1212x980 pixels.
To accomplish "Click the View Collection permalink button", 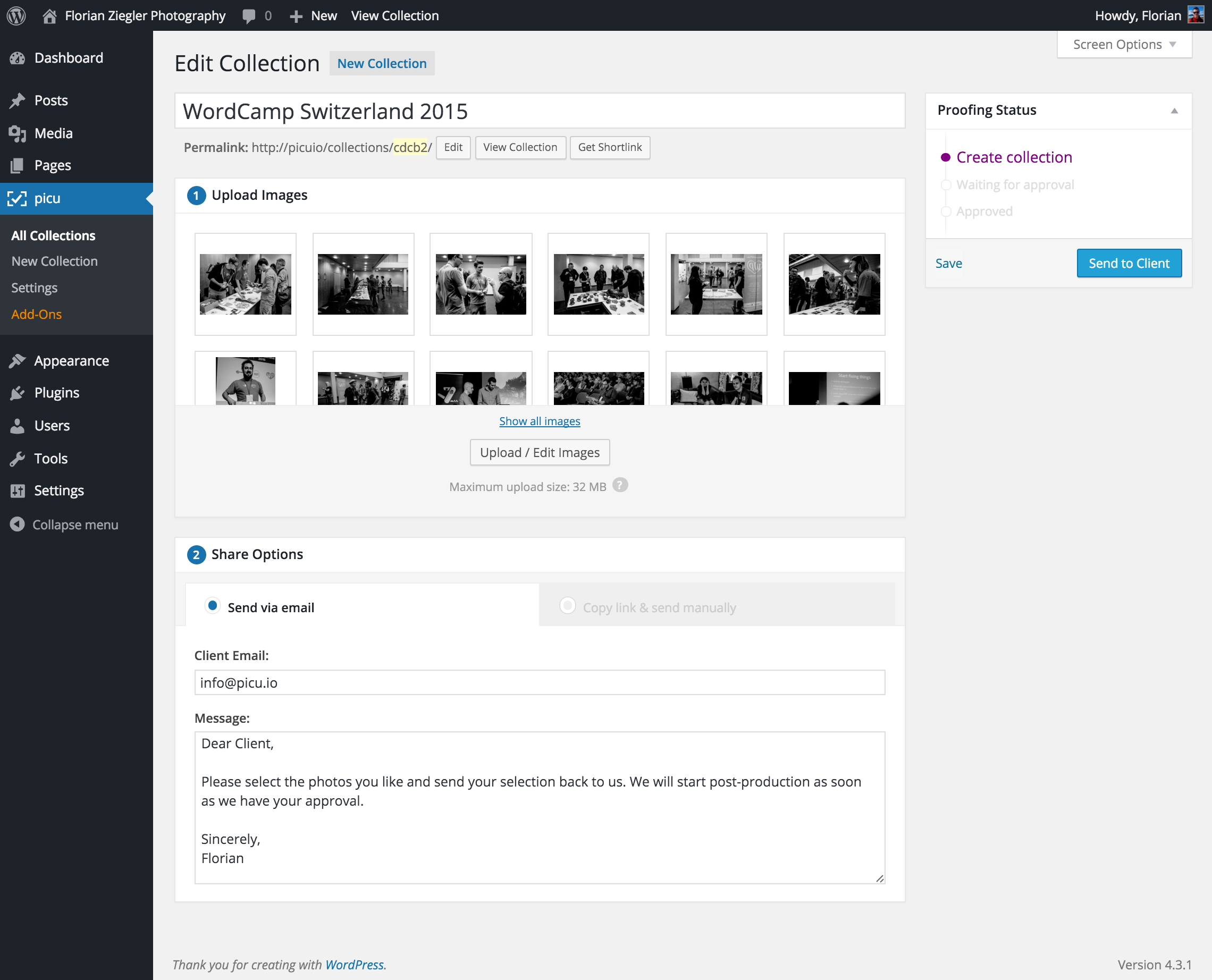I will [520, 147].
